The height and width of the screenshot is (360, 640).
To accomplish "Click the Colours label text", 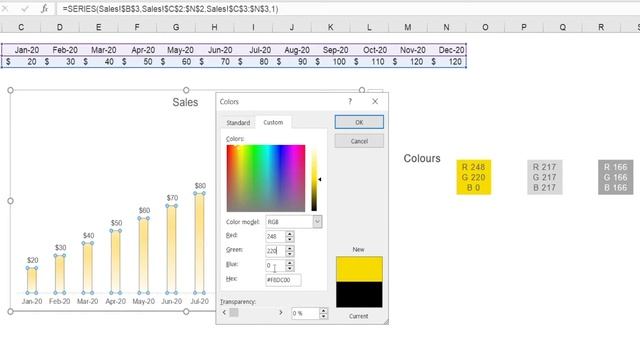I will coord(422,158).
